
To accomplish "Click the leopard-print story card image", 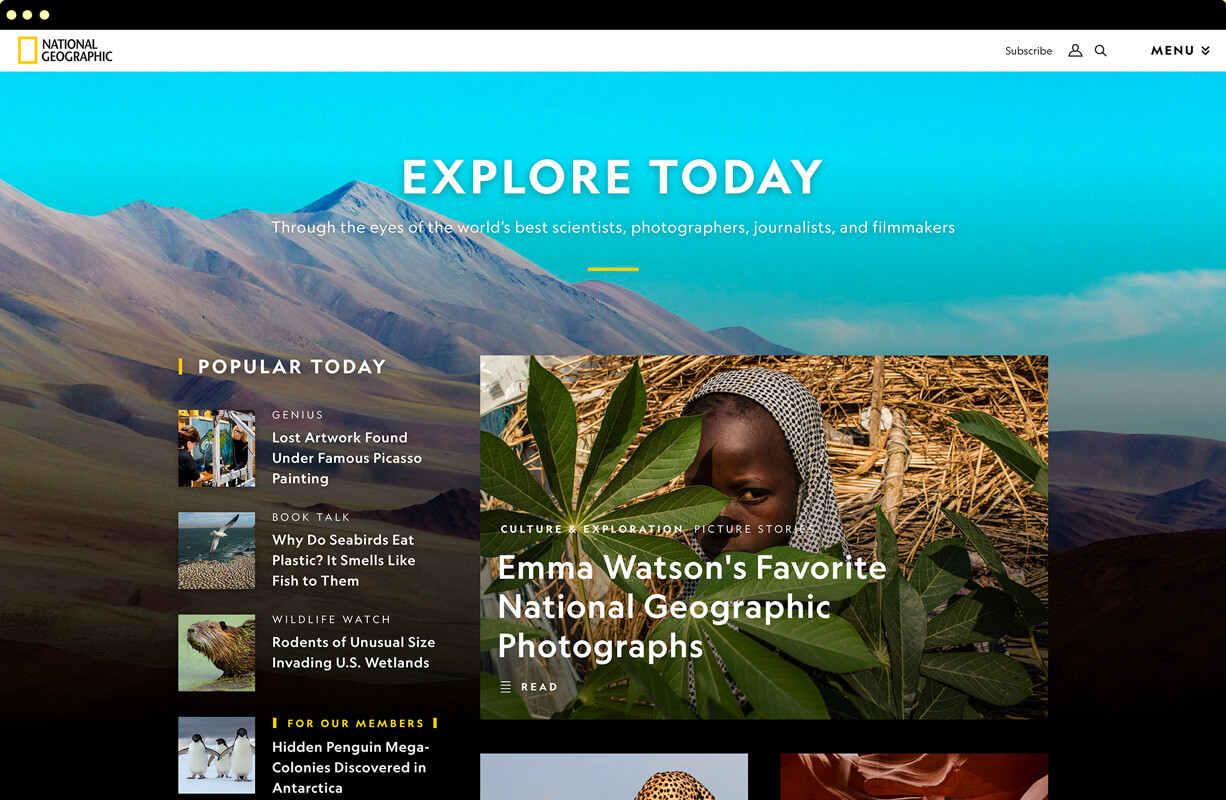I will pos(614,777).
